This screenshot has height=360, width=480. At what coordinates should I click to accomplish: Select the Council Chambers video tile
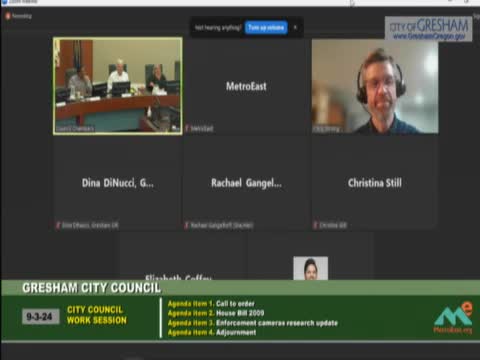118,86
